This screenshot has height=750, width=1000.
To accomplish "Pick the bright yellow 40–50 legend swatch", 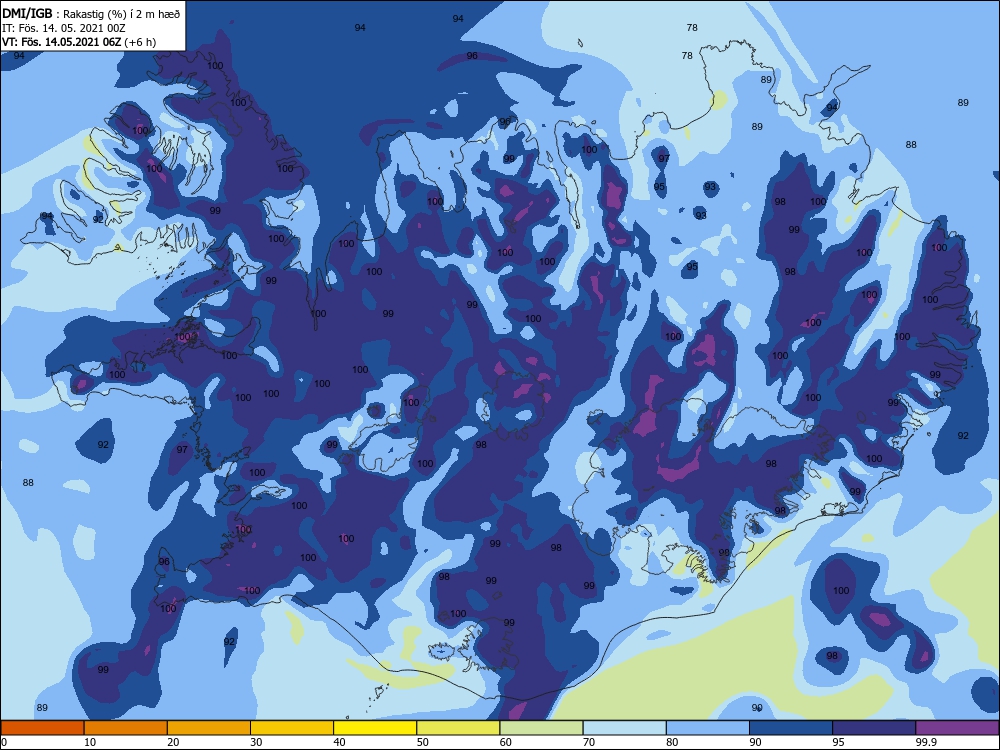I will tap(375, 728).
